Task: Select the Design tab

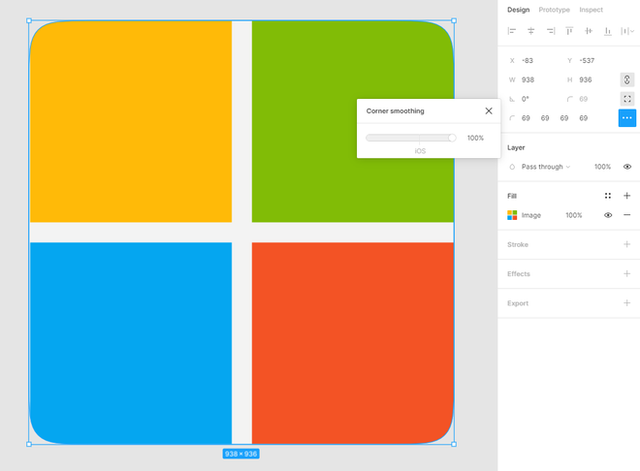Action: 518,10
